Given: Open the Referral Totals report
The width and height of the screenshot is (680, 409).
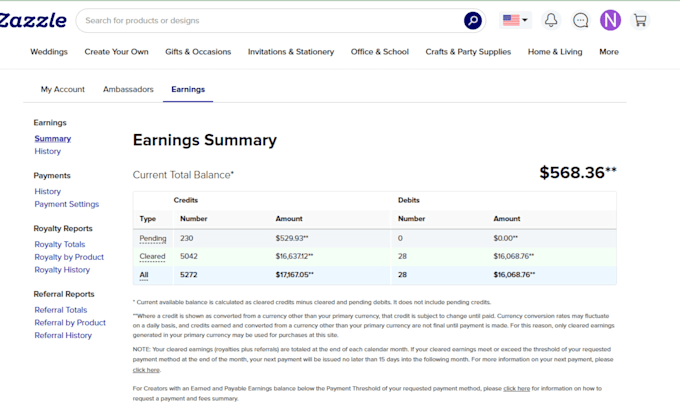Looking at the screenshot, I should pyautogui.click(x=61, y=310).
